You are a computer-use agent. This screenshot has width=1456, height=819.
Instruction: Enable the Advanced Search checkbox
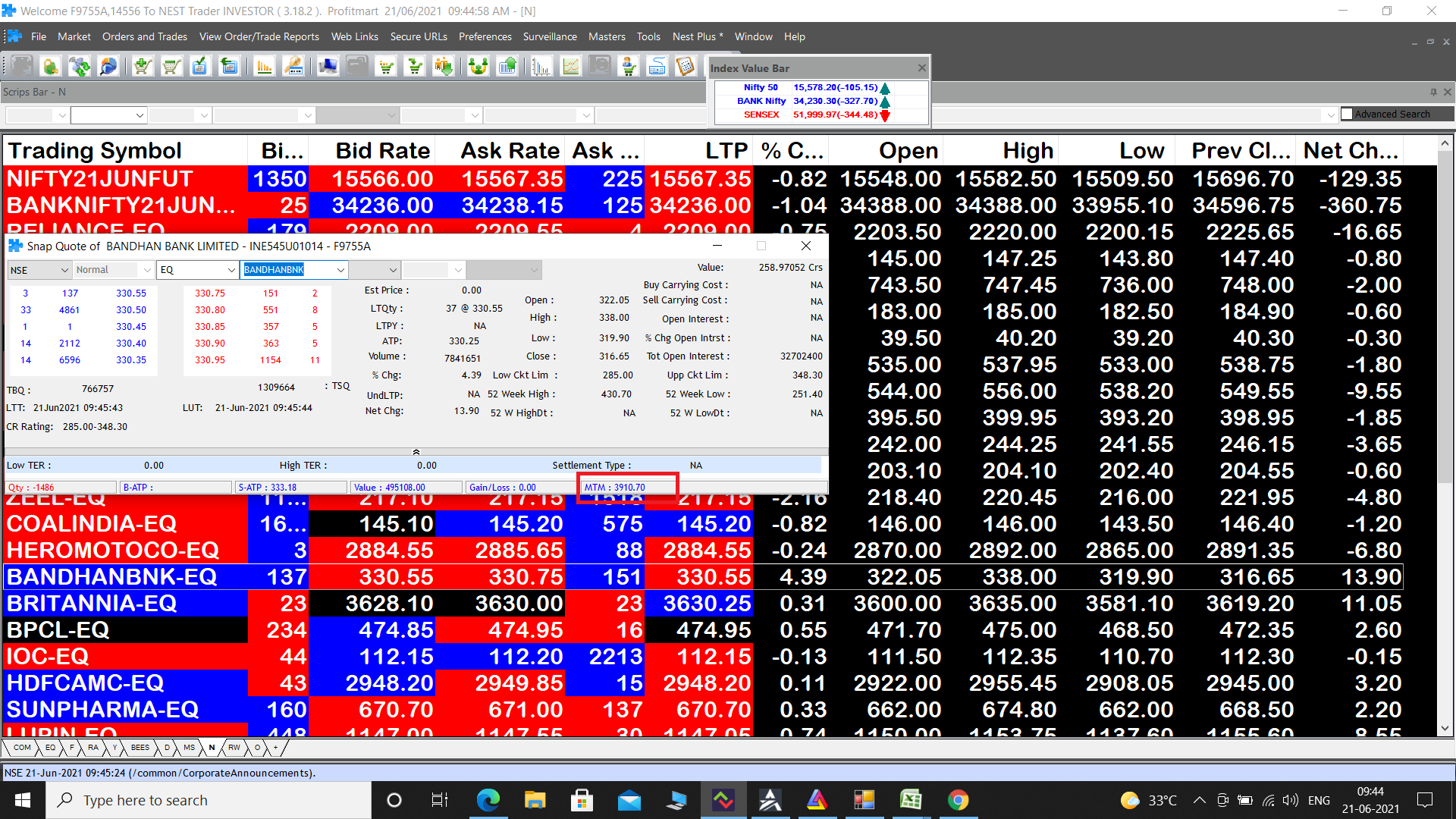(1347, 114)
